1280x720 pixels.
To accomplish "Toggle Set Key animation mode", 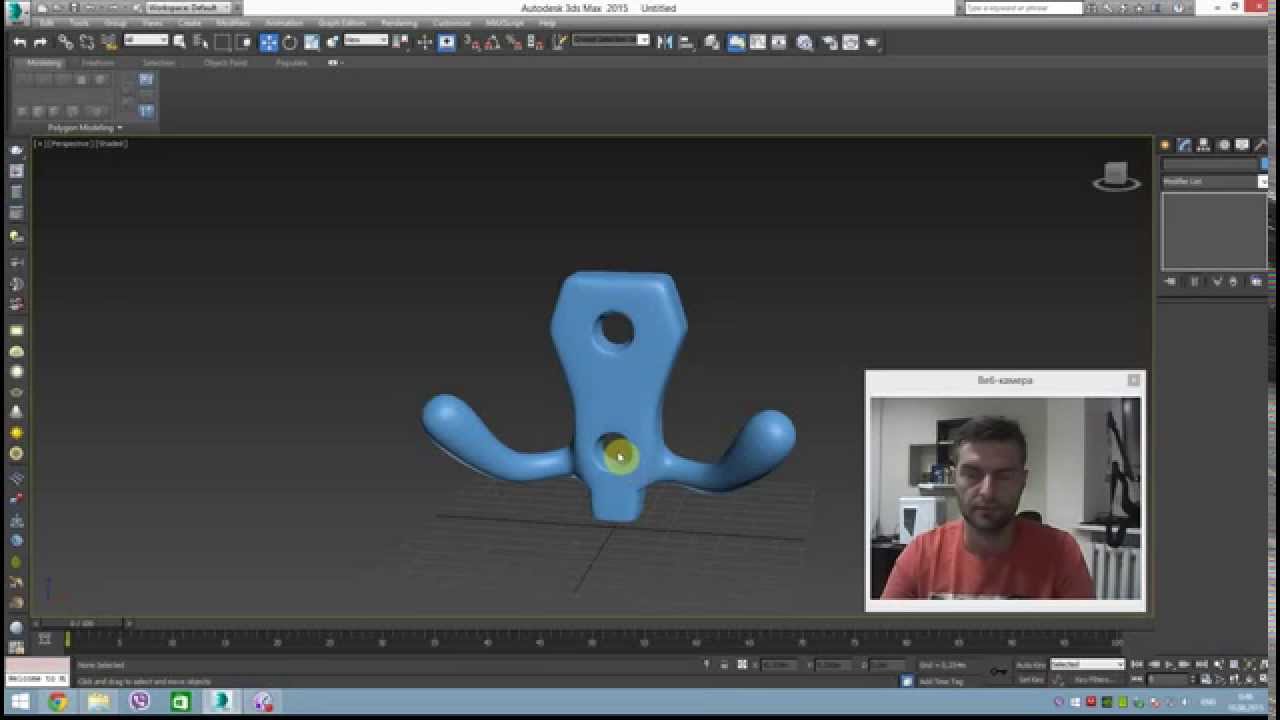I will (1031, 679).
